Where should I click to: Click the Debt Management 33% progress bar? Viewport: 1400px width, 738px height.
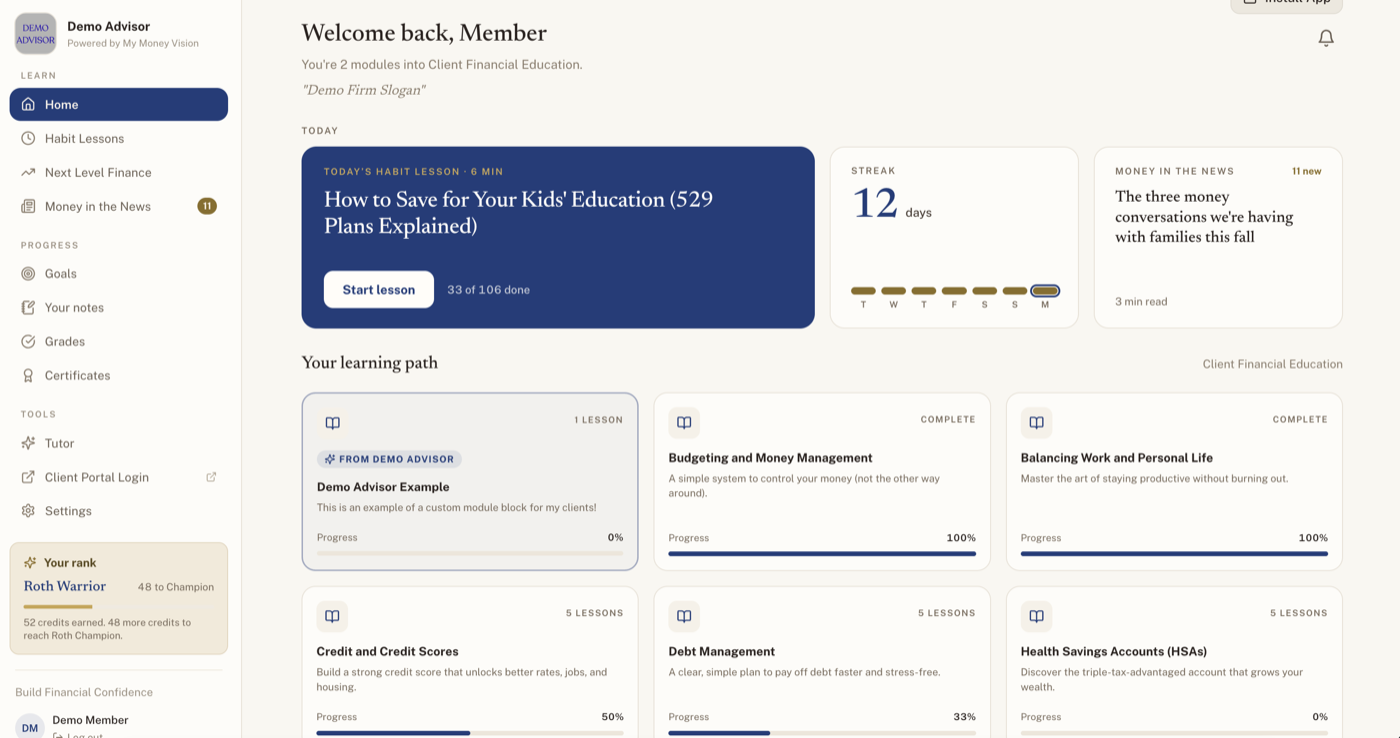tap(822, 733)
